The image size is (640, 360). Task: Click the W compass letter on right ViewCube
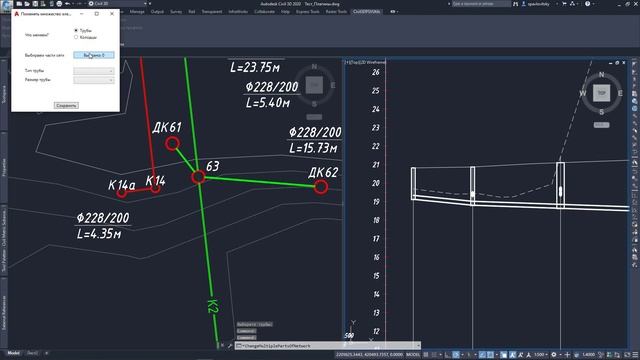583,93
